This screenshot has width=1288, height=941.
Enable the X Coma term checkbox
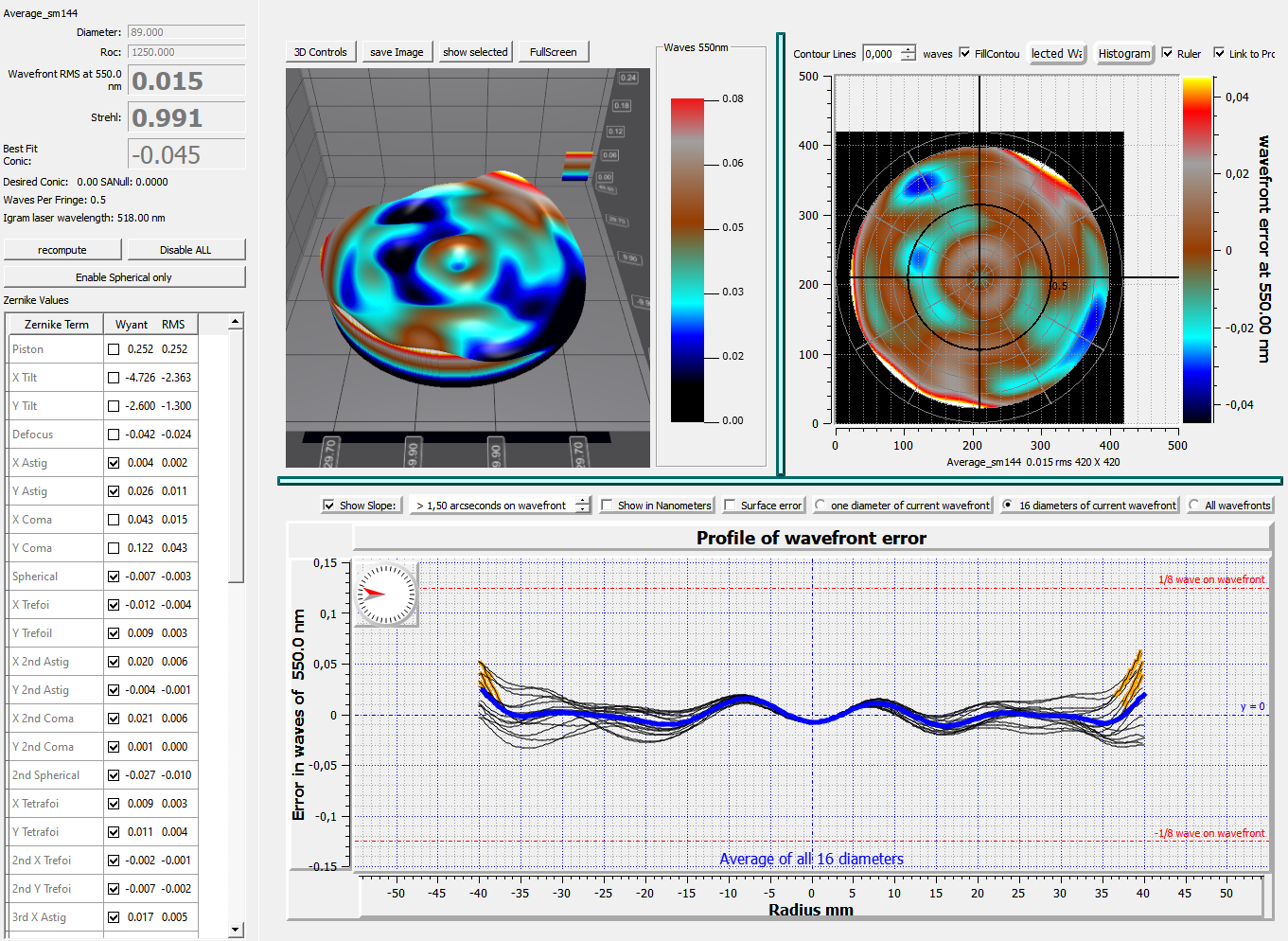114,520
